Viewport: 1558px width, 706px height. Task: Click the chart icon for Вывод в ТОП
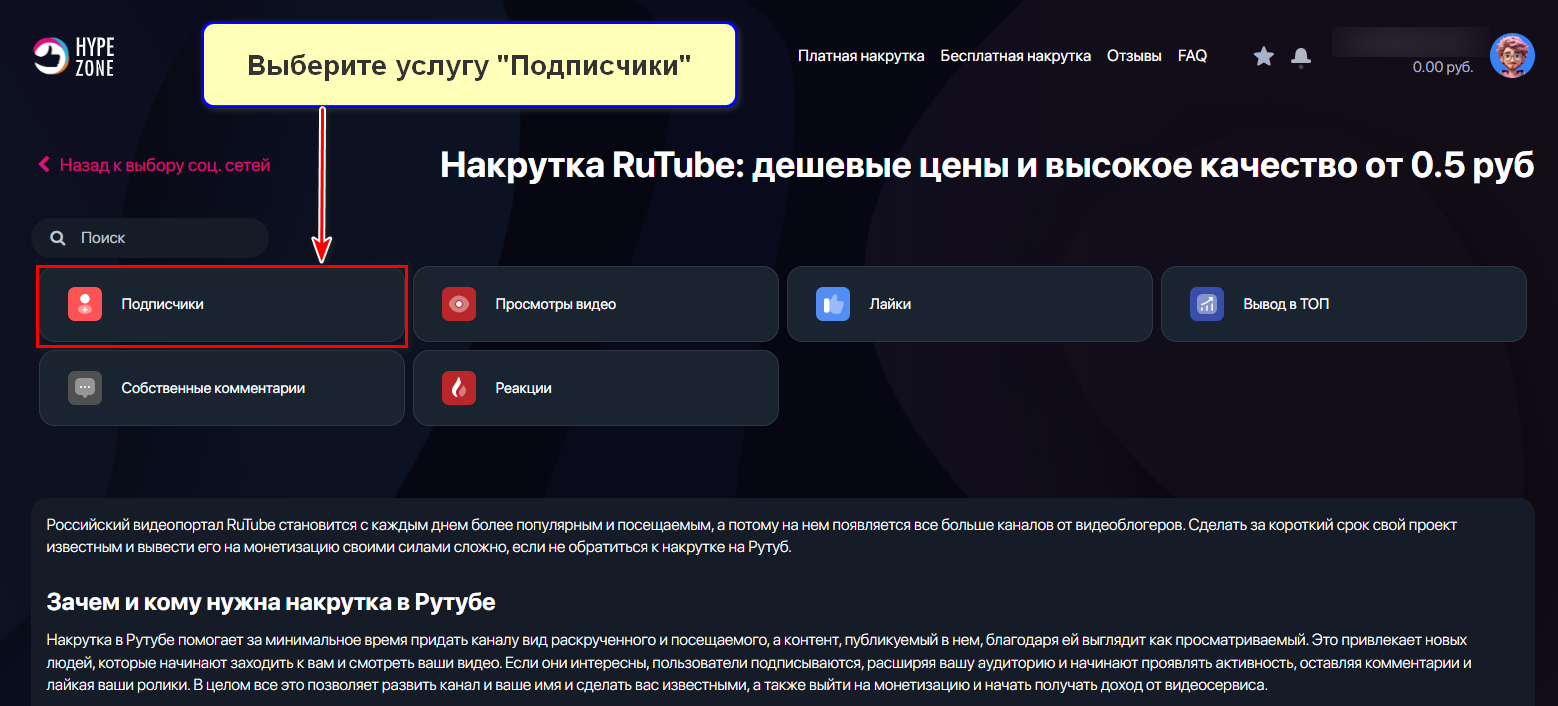point(1207,304)
